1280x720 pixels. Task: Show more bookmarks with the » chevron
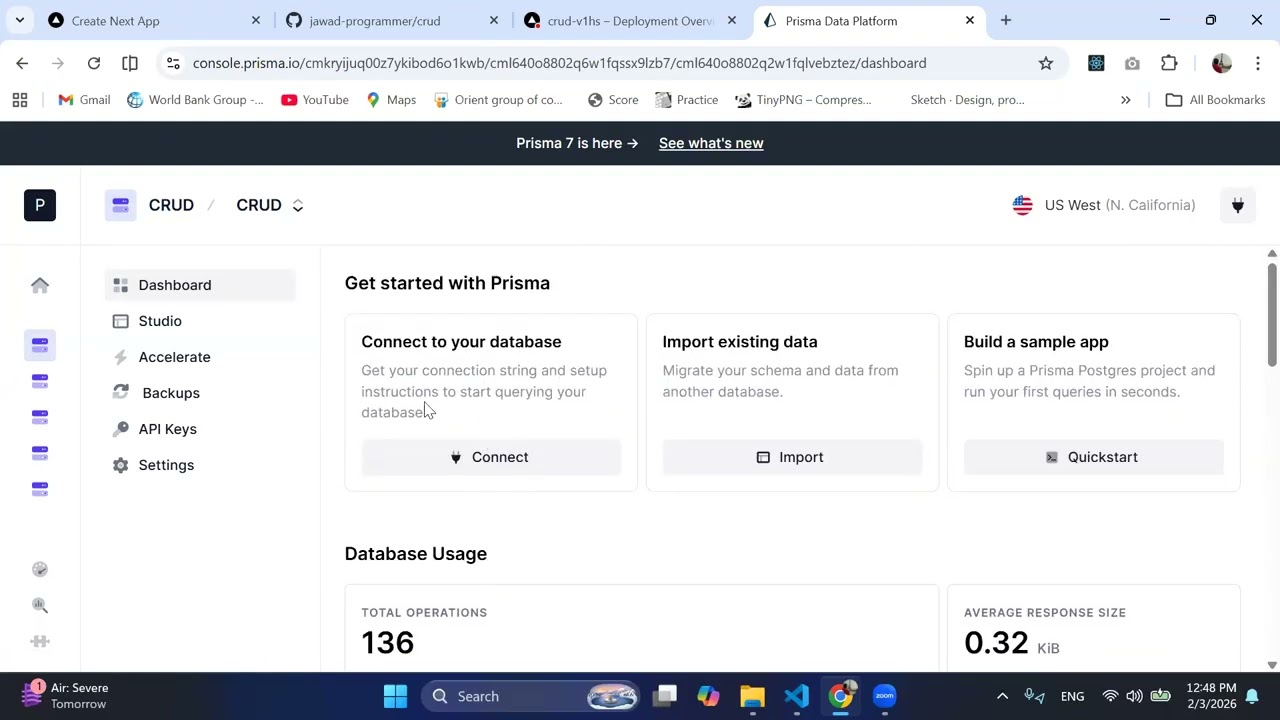click(1126, 100)
